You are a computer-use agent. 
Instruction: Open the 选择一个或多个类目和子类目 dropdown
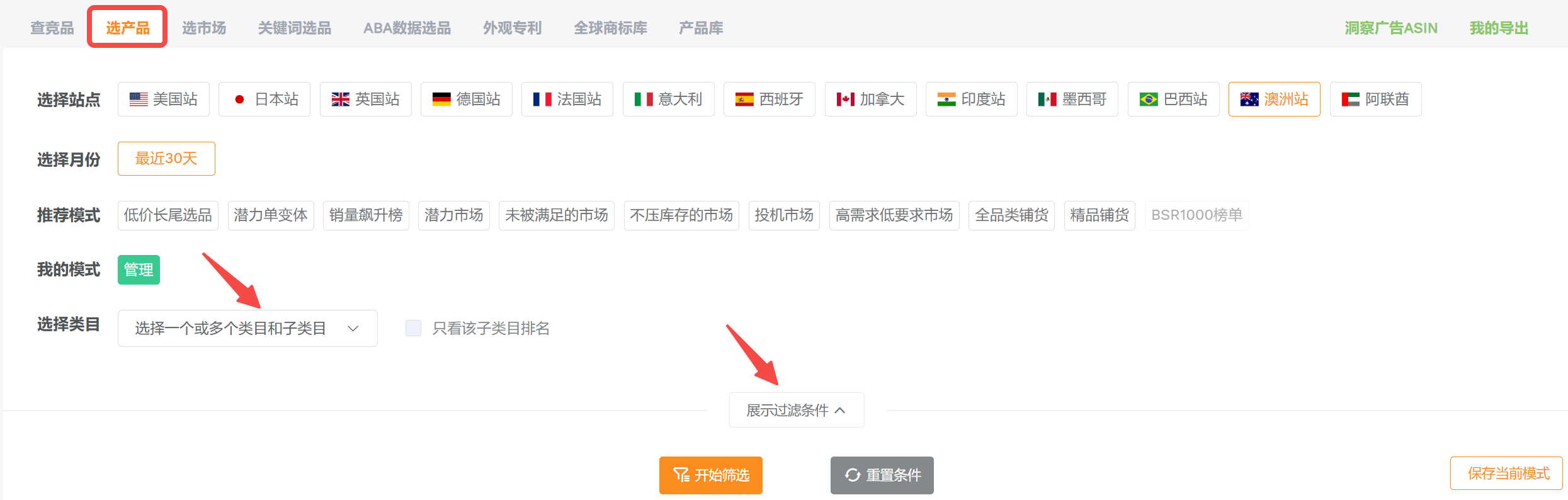(247, 328)
